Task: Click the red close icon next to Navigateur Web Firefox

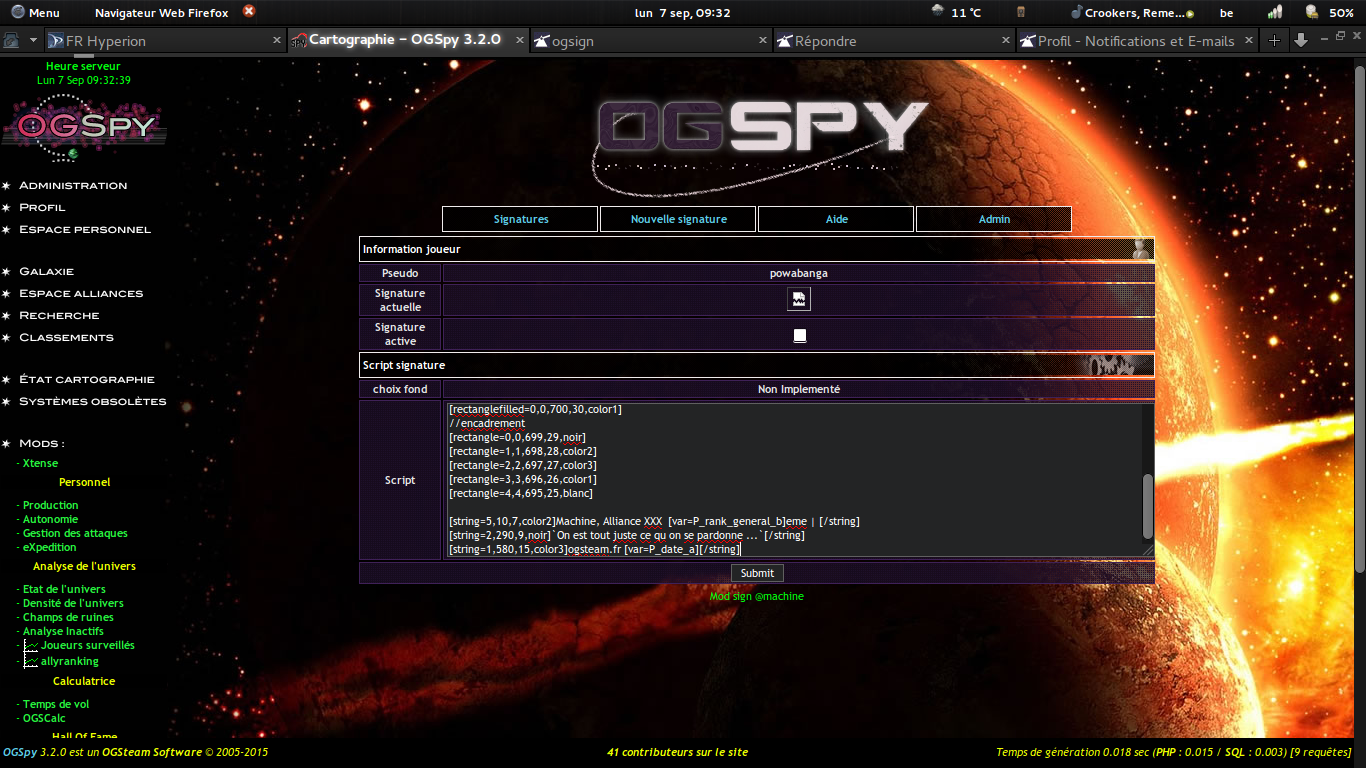Action: tap(249, 12)
